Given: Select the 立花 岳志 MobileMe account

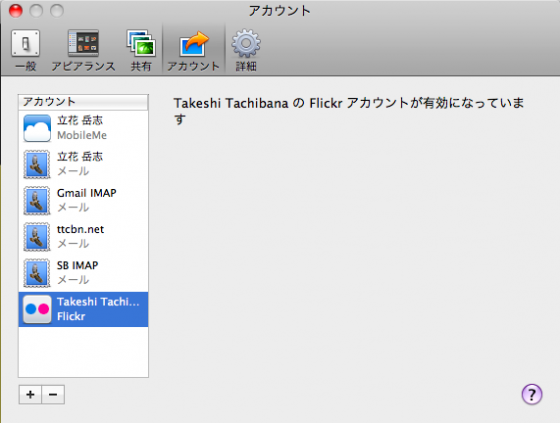Looking at the screenshot, I should click(83, 128).
